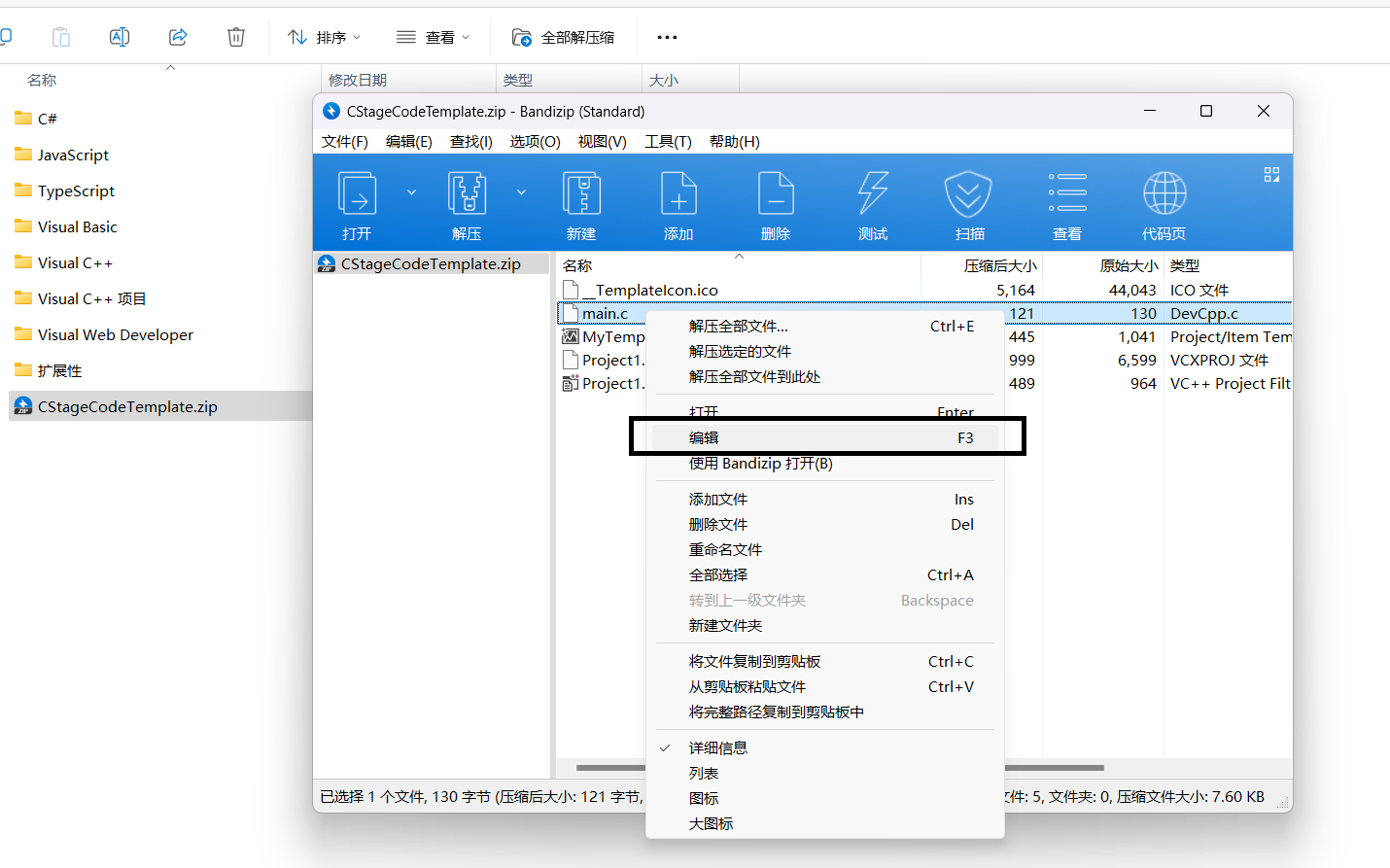Click the New archive (新建) icon
The width and height of the screenshot is (1390, 868).
(581, 193)
